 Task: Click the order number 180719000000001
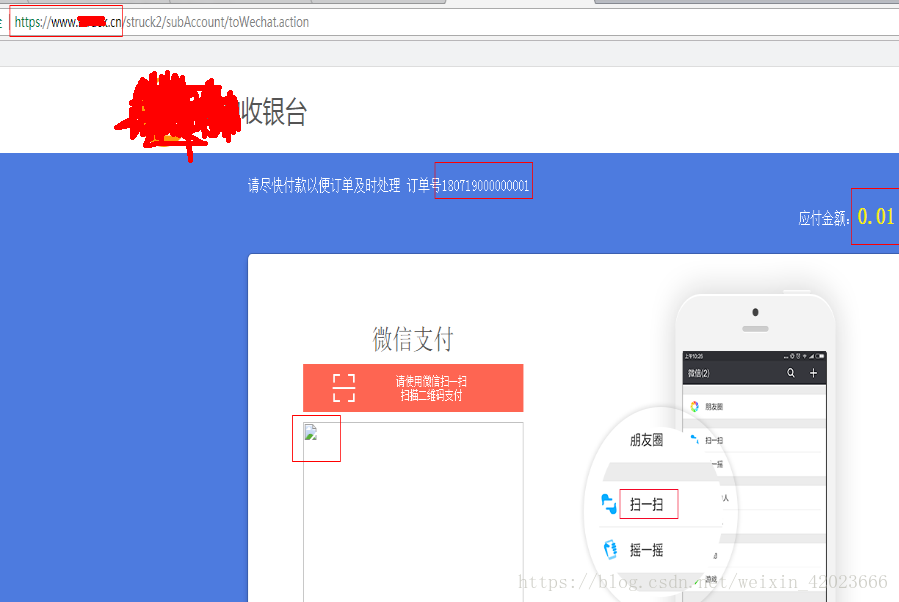click(485, 186)
